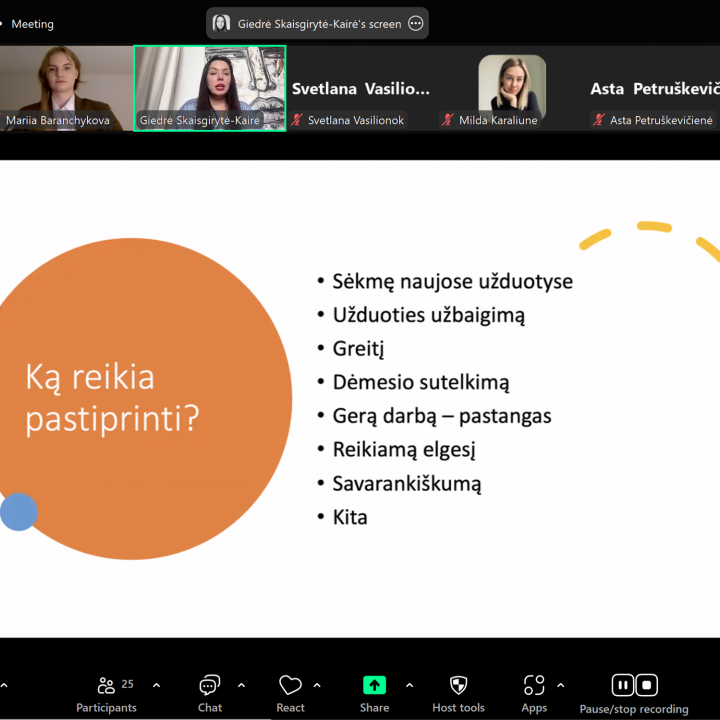
Task: Open the Chat panel
Action: point(209,694)
